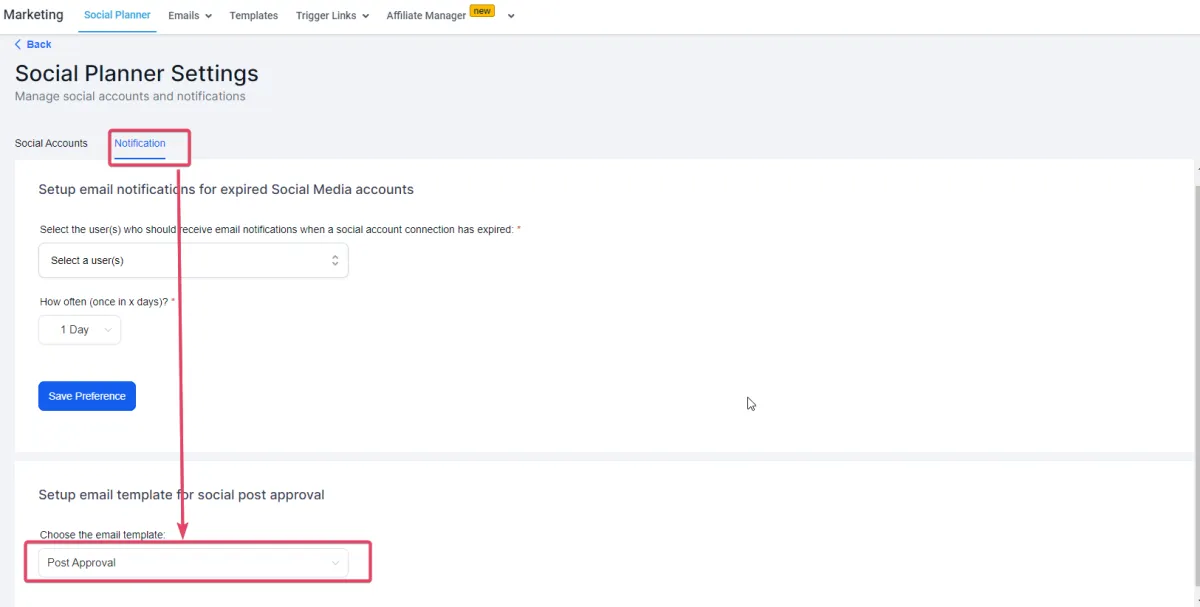This screenshot has width=1200, height=607.
Task: Click the yellow 'new' badge
Action: coord(482,11)
